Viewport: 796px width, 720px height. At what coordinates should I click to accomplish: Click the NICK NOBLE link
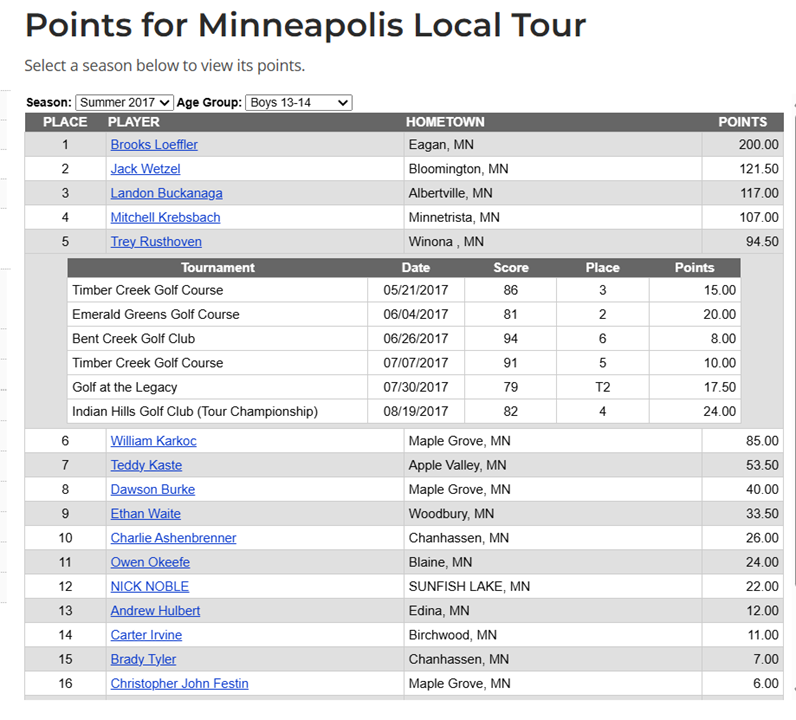click(149, 586)
